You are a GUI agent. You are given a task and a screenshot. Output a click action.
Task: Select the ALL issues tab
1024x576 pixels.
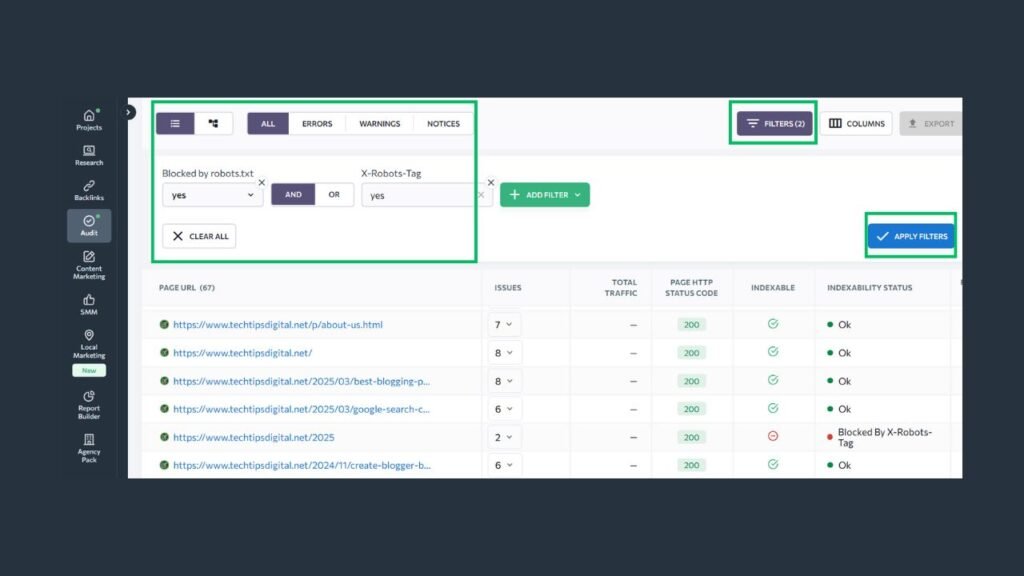pos(268,123)
